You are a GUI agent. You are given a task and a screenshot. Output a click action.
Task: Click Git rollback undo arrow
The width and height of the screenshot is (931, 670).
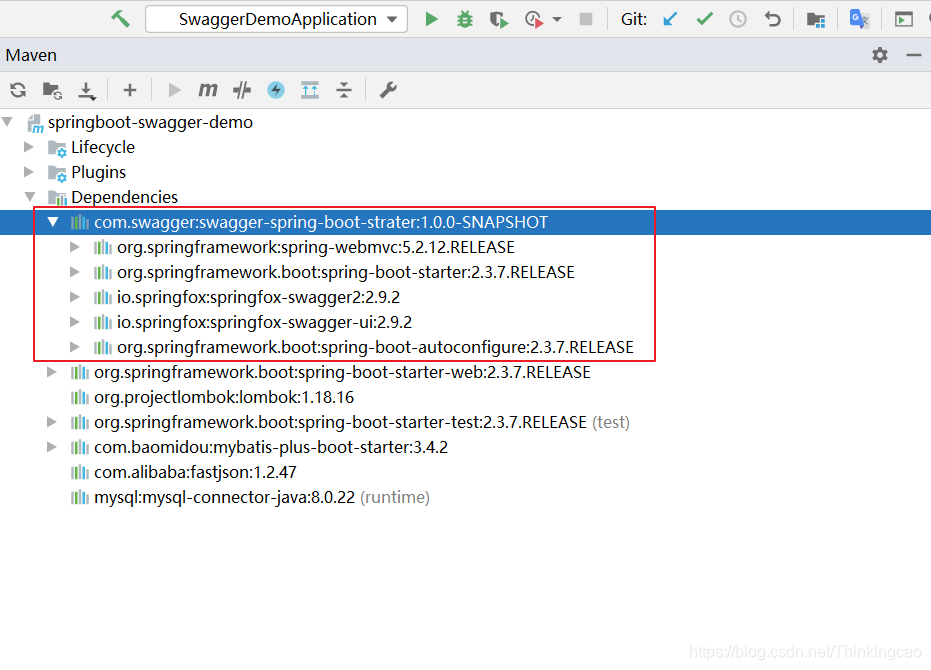click(x=772, y=20)
